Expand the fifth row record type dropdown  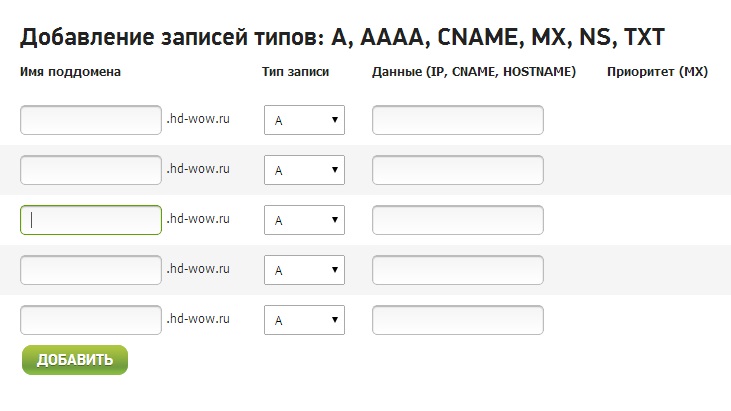click(304, 321)
